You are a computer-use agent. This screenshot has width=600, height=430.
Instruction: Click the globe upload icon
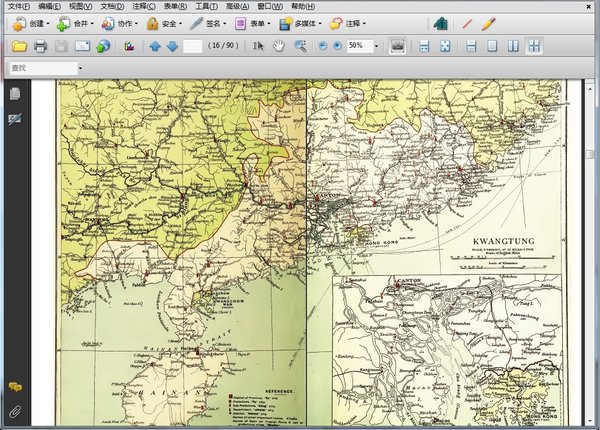[103, 46]
